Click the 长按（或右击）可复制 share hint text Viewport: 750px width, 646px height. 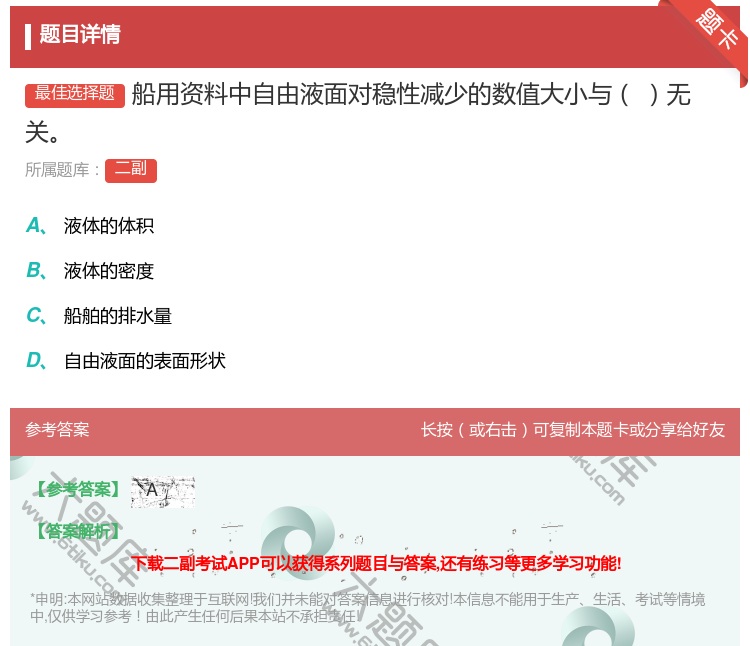coord(573,430)
